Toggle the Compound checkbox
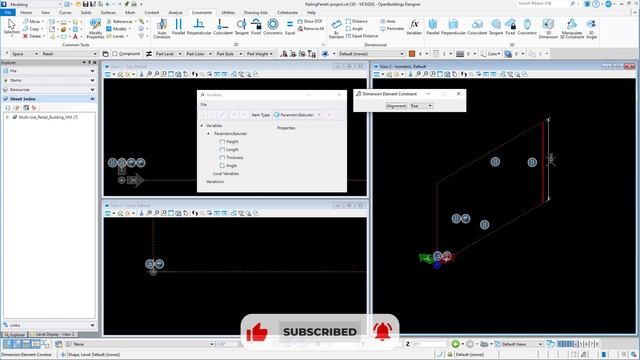The height and width of the screenshot is (360, 640). [115, 53]
